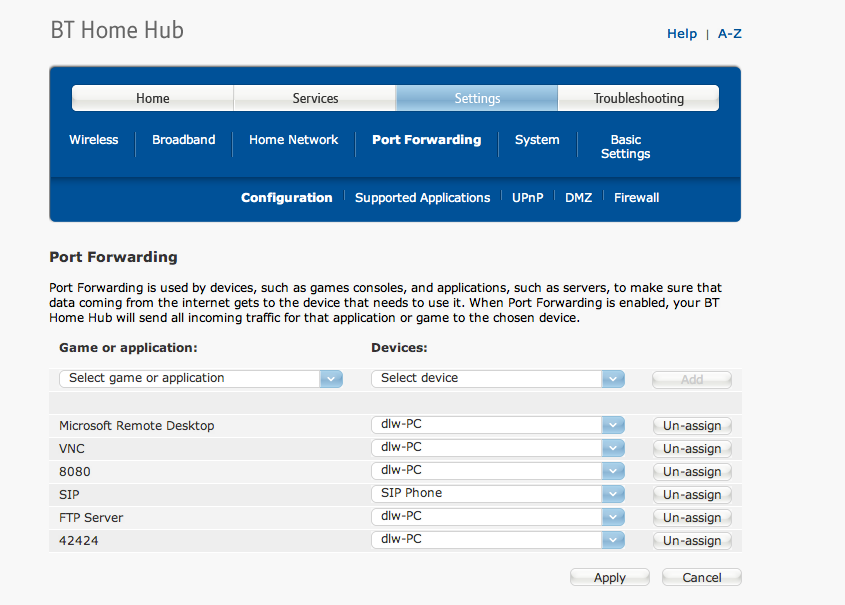Un-assign the SIP rule
The height and width of the screenshot is (605, 845).
692,495
